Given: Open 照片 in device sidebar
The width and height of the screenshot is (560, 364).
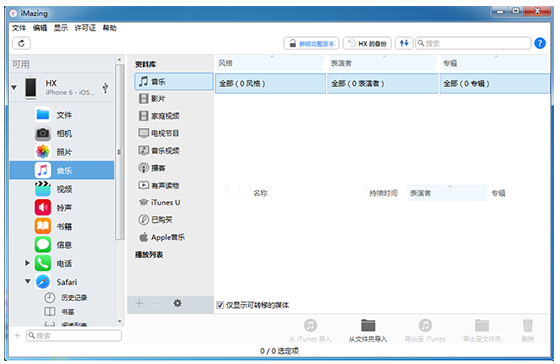Looking at the screenshot, I should point(62,152).
